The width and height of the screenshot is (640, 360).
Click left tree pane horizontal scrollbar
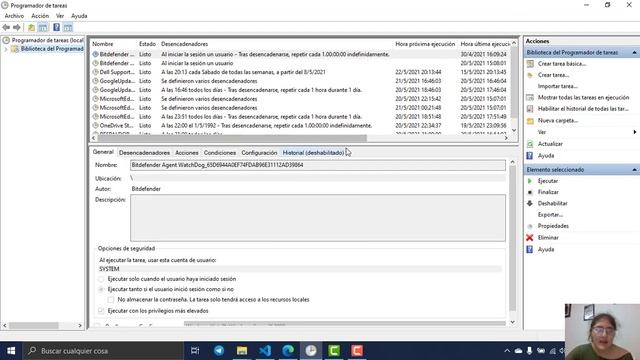(34, 326)
